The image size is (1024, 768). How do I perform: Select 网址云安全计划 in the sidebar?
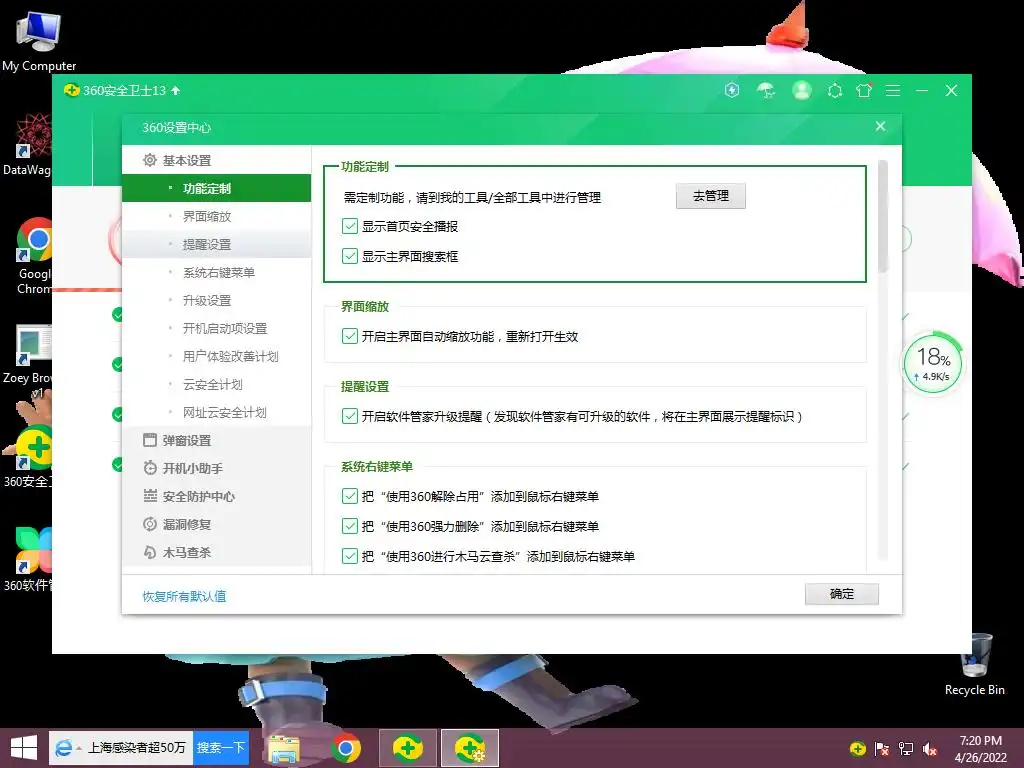coord(216,413)
